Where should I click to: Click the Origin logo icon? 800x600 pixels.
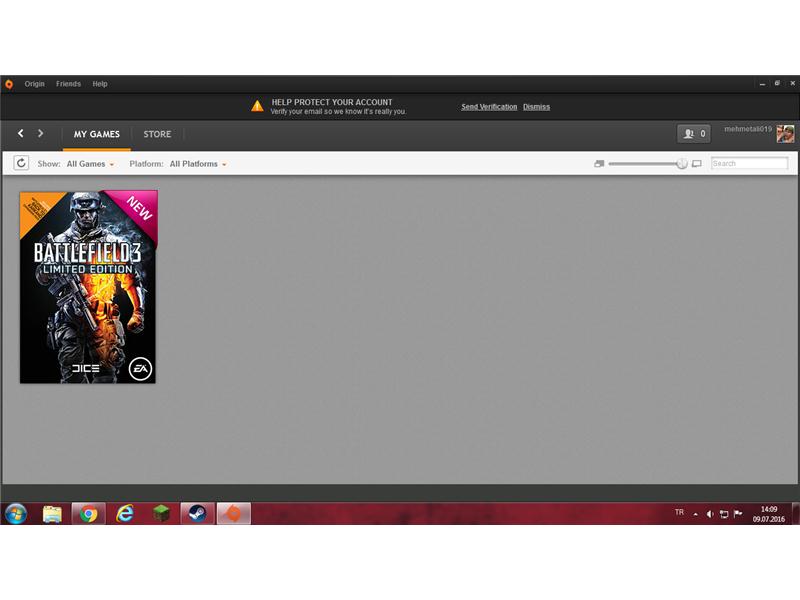click(9, 84)
